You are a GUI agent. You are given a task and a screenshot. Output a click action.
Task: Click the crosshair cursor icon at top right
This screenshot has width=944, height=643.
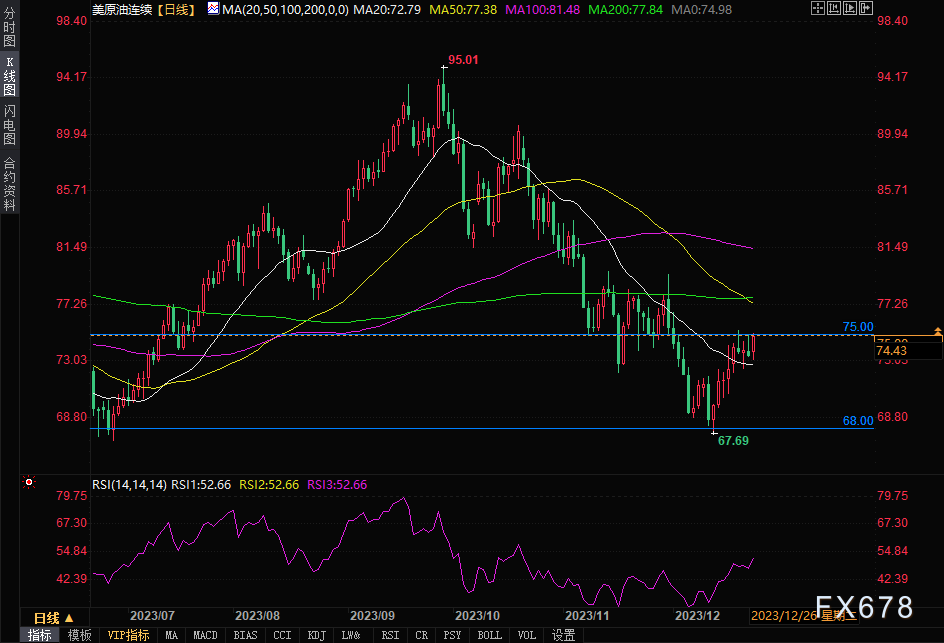pos(818,8)
